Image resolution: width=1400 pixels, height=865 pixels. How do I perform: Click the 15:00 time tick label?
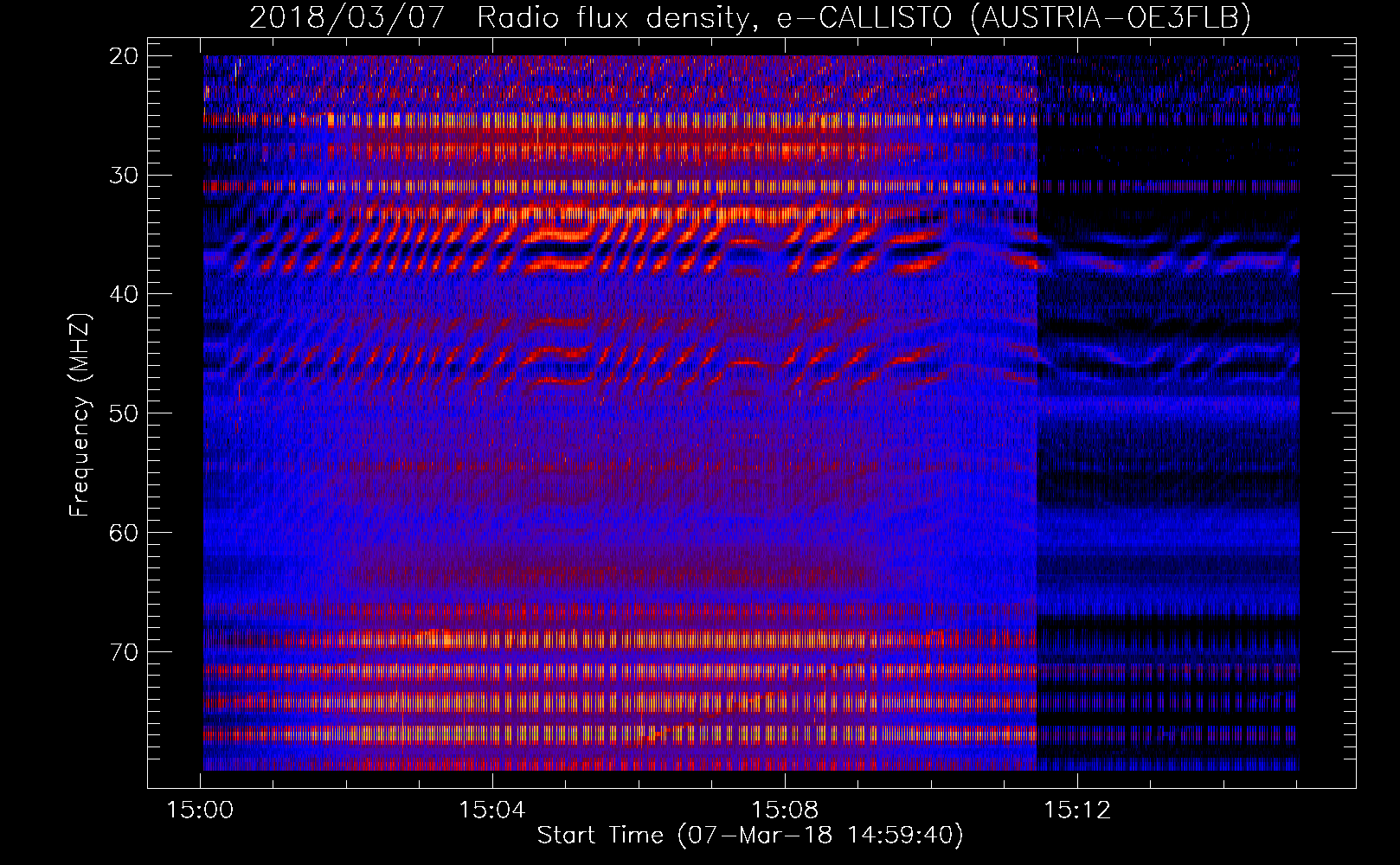[x=201, y=811]
